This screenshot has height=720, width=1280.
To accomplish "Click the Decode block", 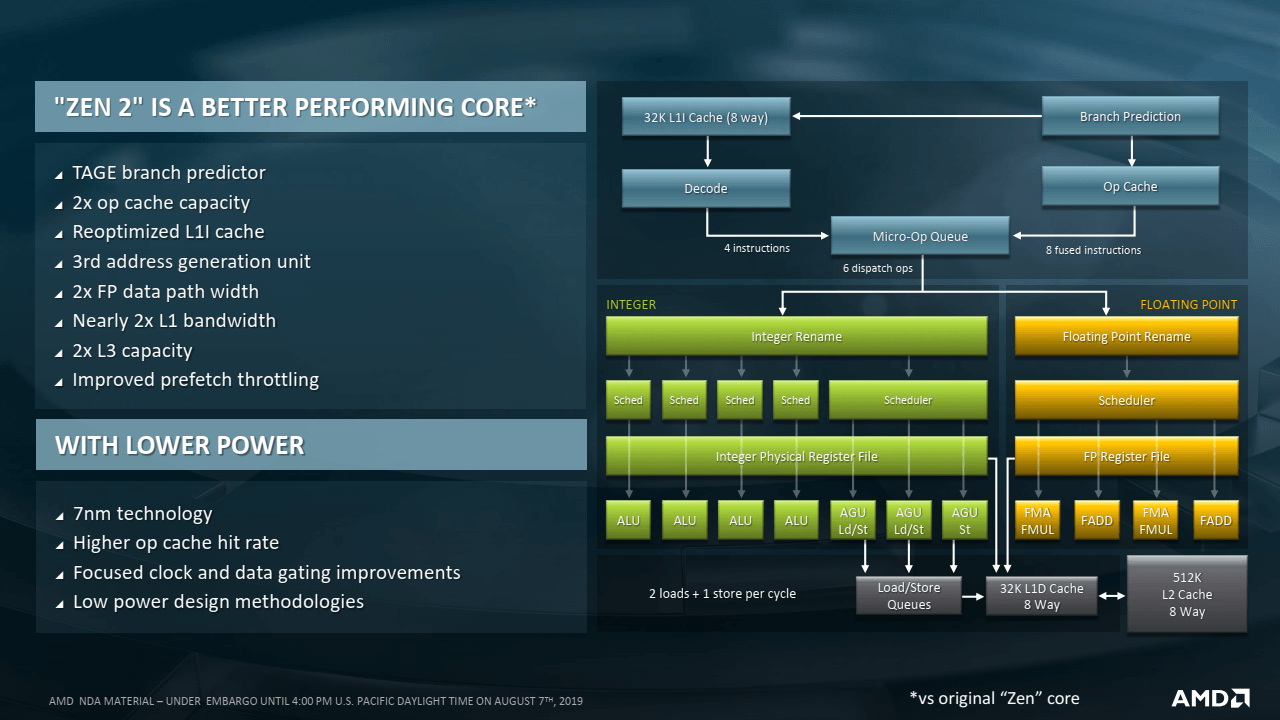I will [x=706, y=188].
